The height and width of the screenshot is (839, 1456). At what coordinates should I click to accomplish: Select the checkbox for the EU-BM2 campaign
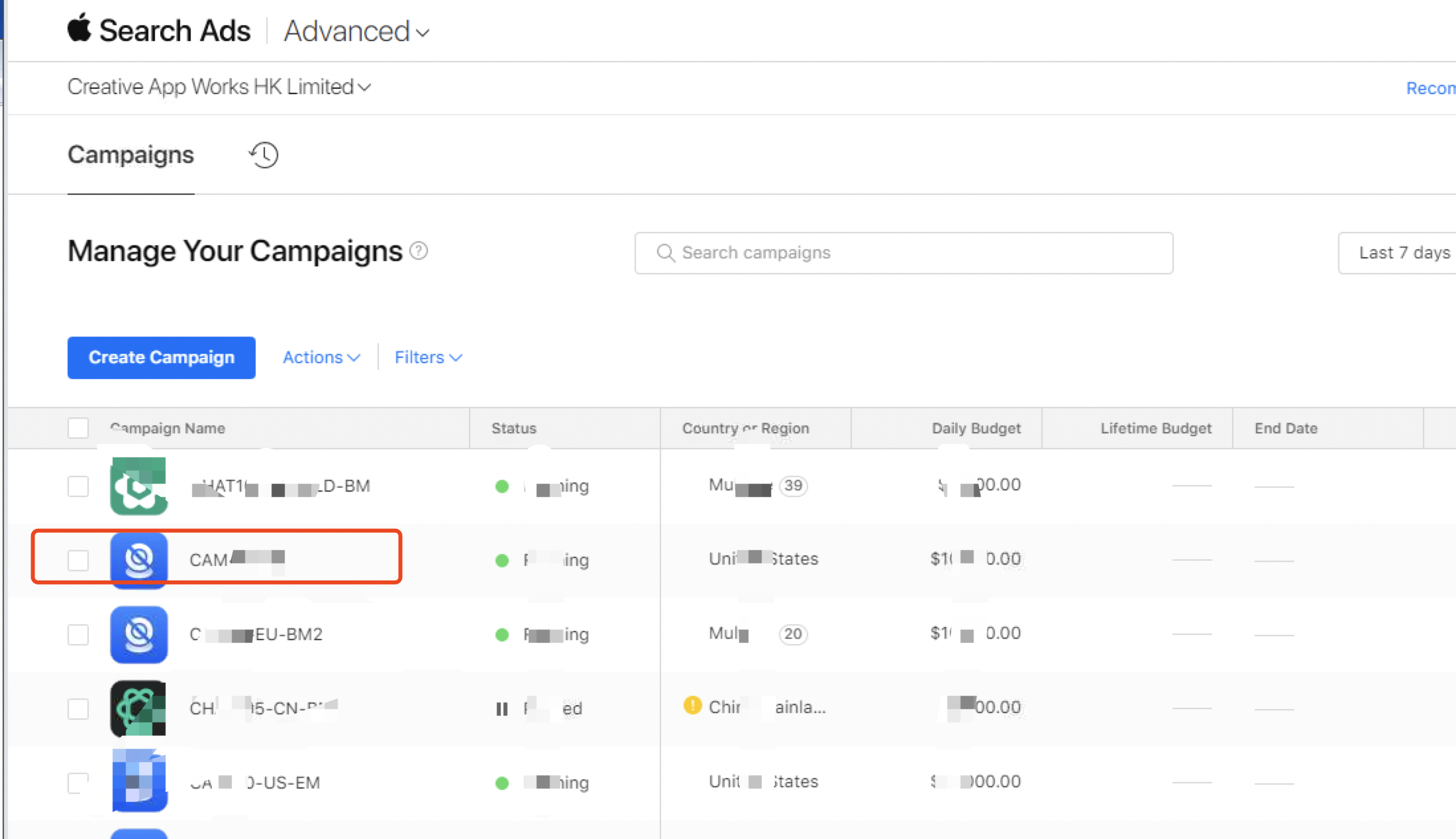(78, 634)
